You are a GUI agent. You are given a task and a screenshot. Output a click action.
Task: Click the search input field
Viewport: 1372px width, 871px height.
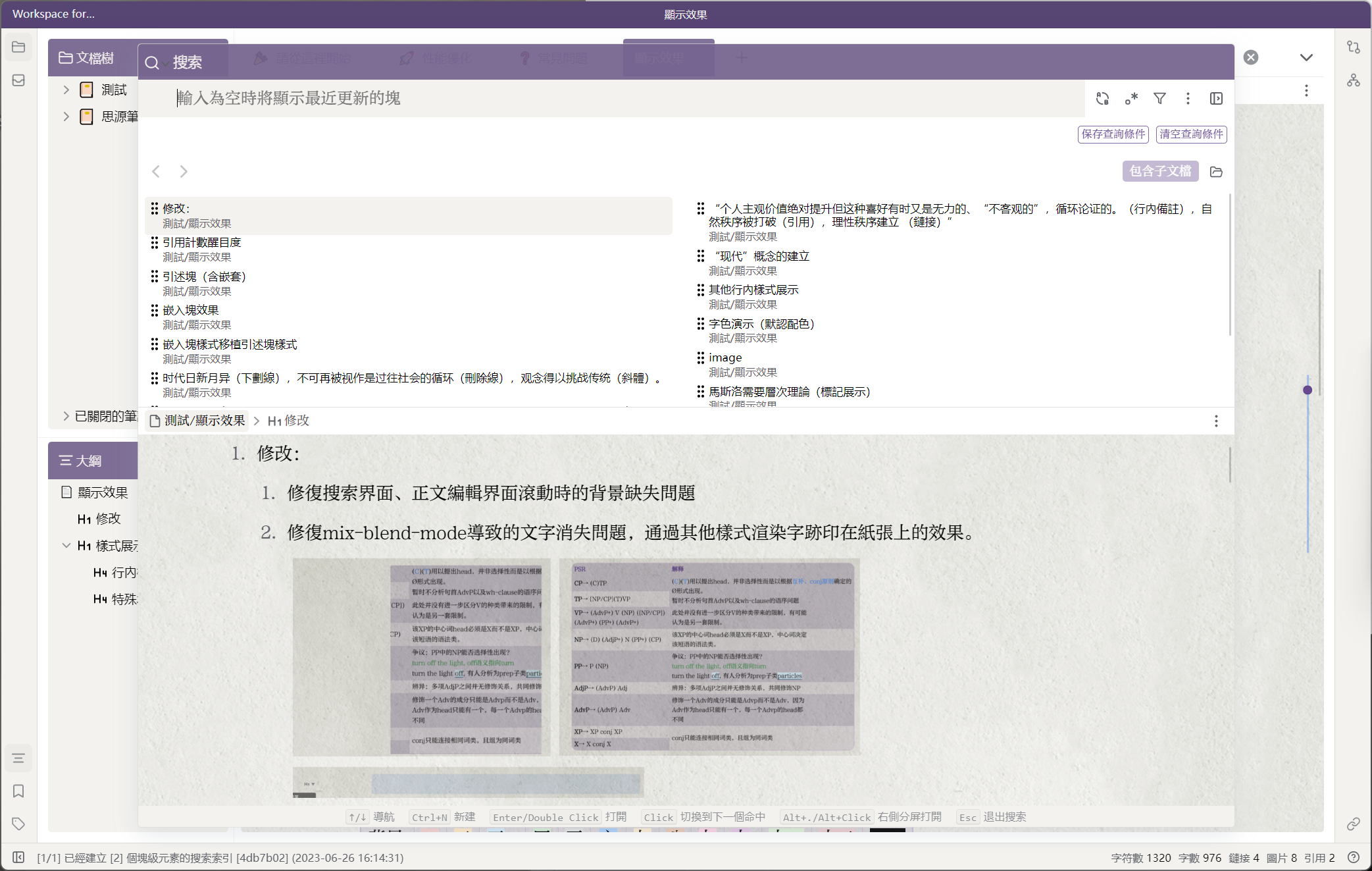[592, 99]
